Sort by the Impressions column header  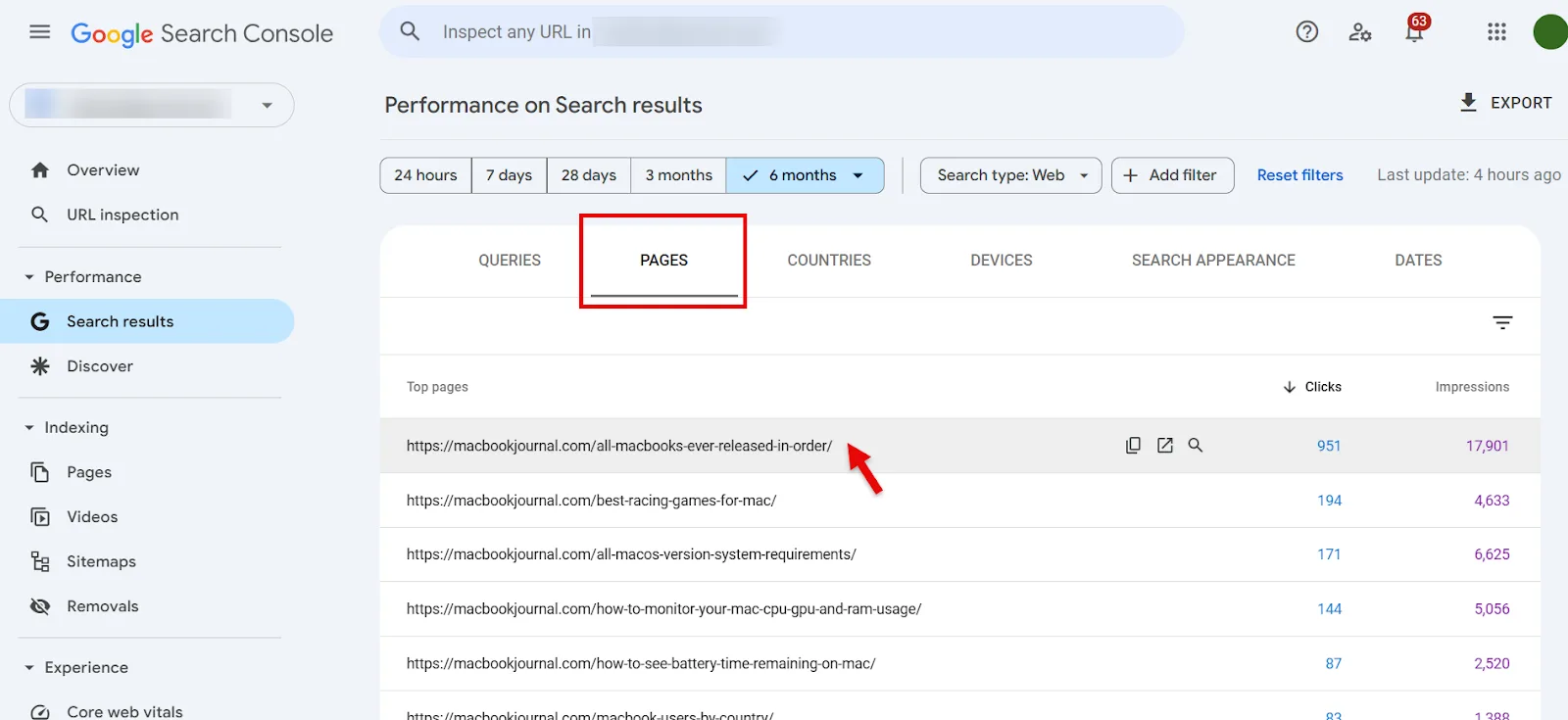tap(1472, 387)
